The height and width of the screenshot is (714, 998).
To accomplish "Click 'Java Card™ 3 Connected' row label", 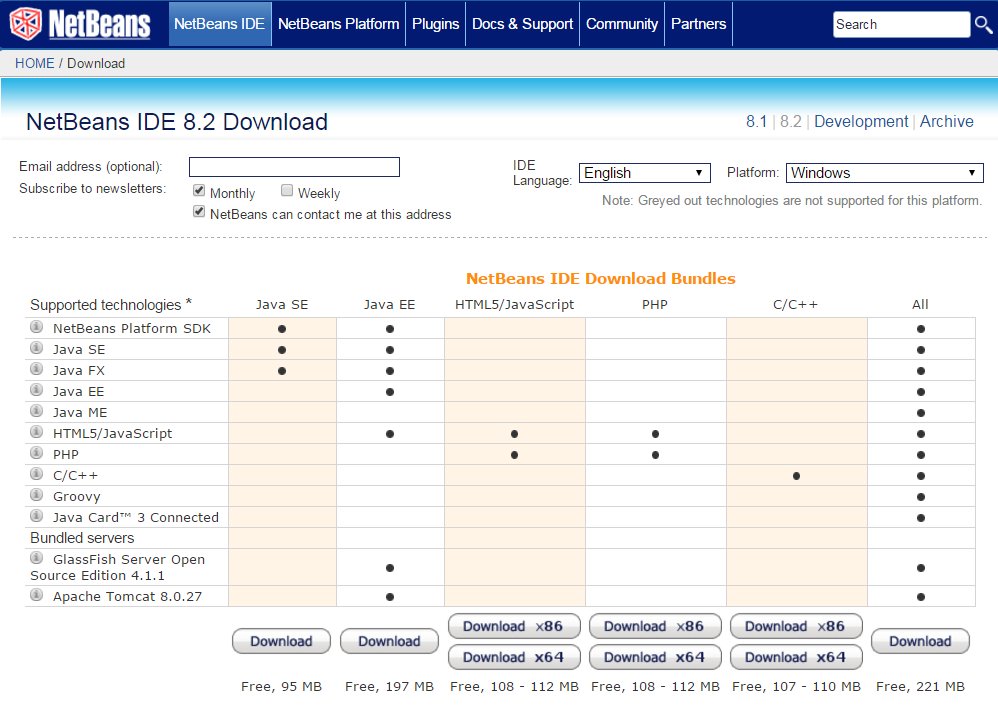I will point(136,517).
